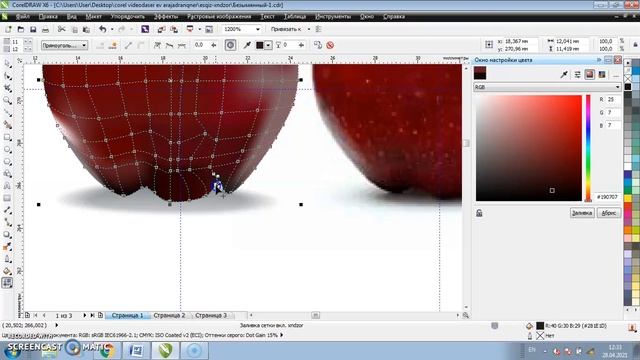Viewport: 640px width, 360px height.
Task: Select the Table tool in toolbox
Action: coord(7,198)
